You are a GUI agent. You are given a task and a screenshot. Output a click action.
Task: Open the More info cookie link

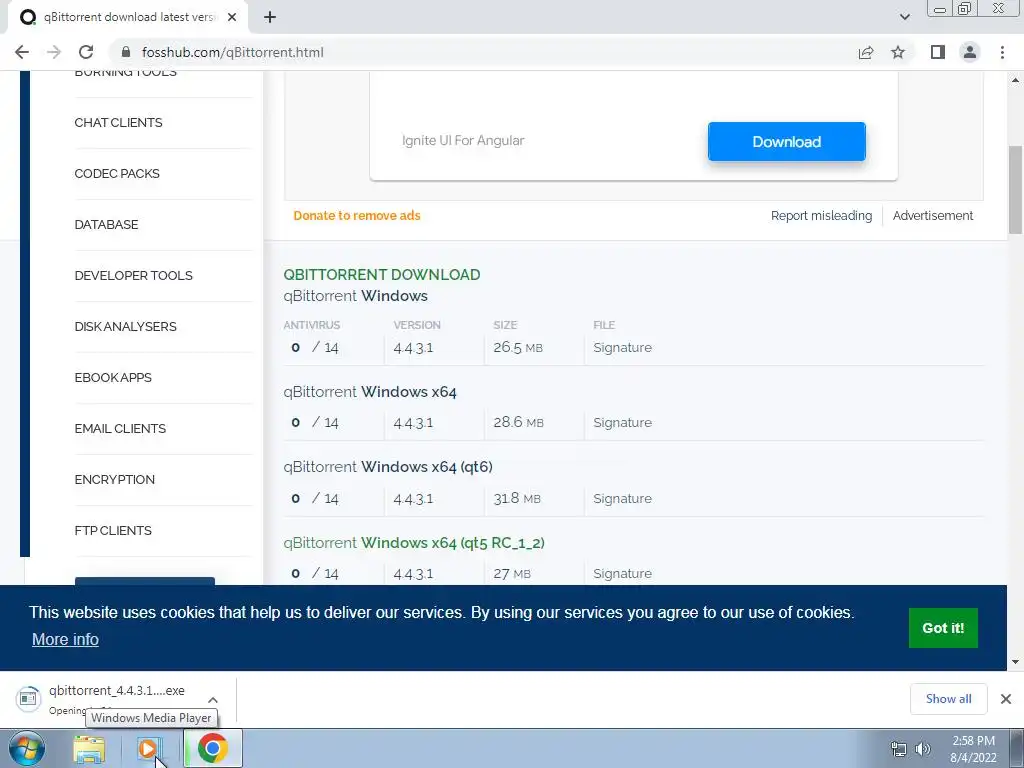click(x=65, y=639)
